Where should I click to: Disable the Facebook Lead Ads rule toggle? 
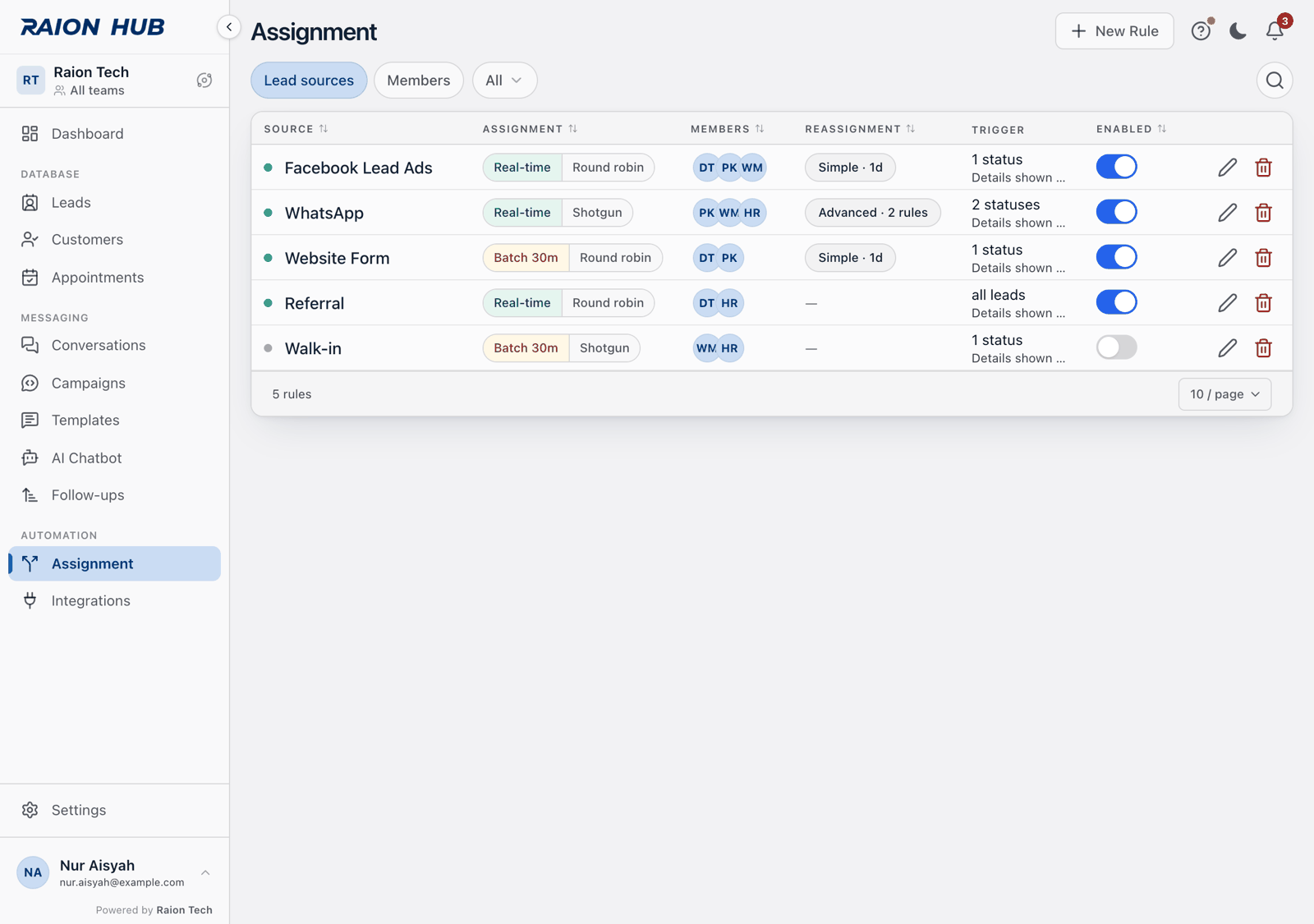1116,167
